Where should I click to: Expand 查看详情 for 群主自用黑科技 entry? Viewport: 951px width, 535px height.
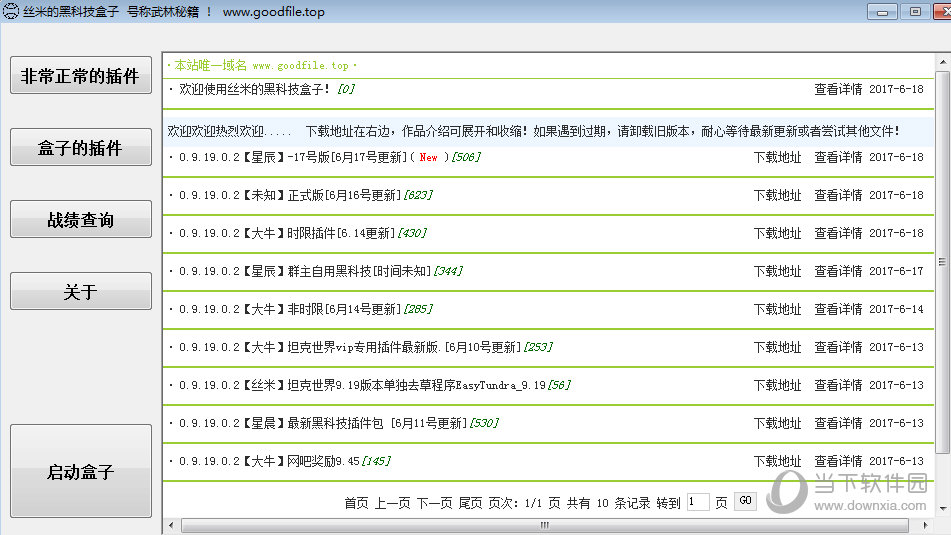click(x=838, y=271)
